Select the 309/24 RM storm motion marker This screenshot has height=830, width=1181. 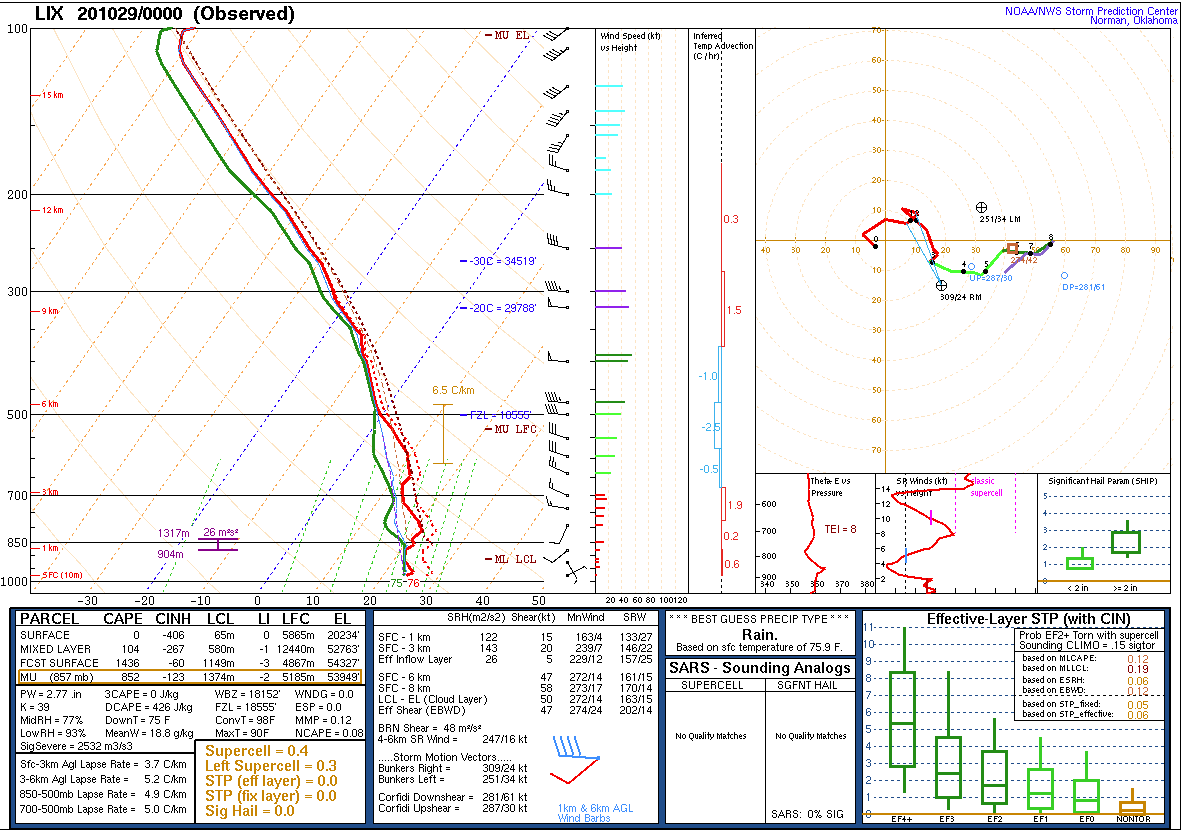coord(939,287)
